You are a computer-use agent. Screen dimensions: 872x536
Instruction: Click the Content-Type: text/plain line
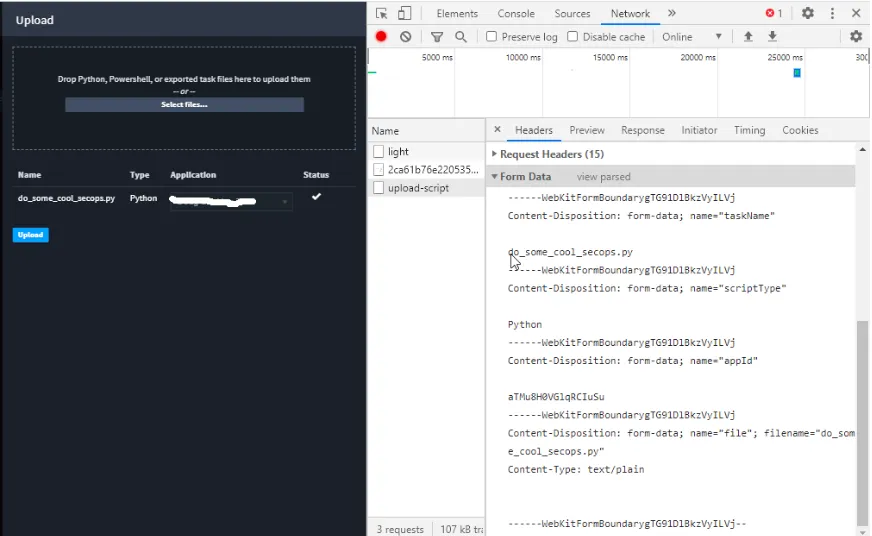(x=576, y=469)
